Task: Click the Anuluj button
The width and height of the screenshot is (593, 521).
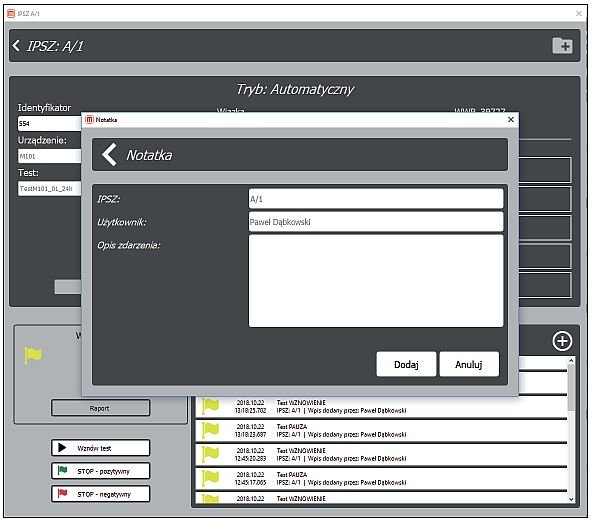Action: coord(469,364)
